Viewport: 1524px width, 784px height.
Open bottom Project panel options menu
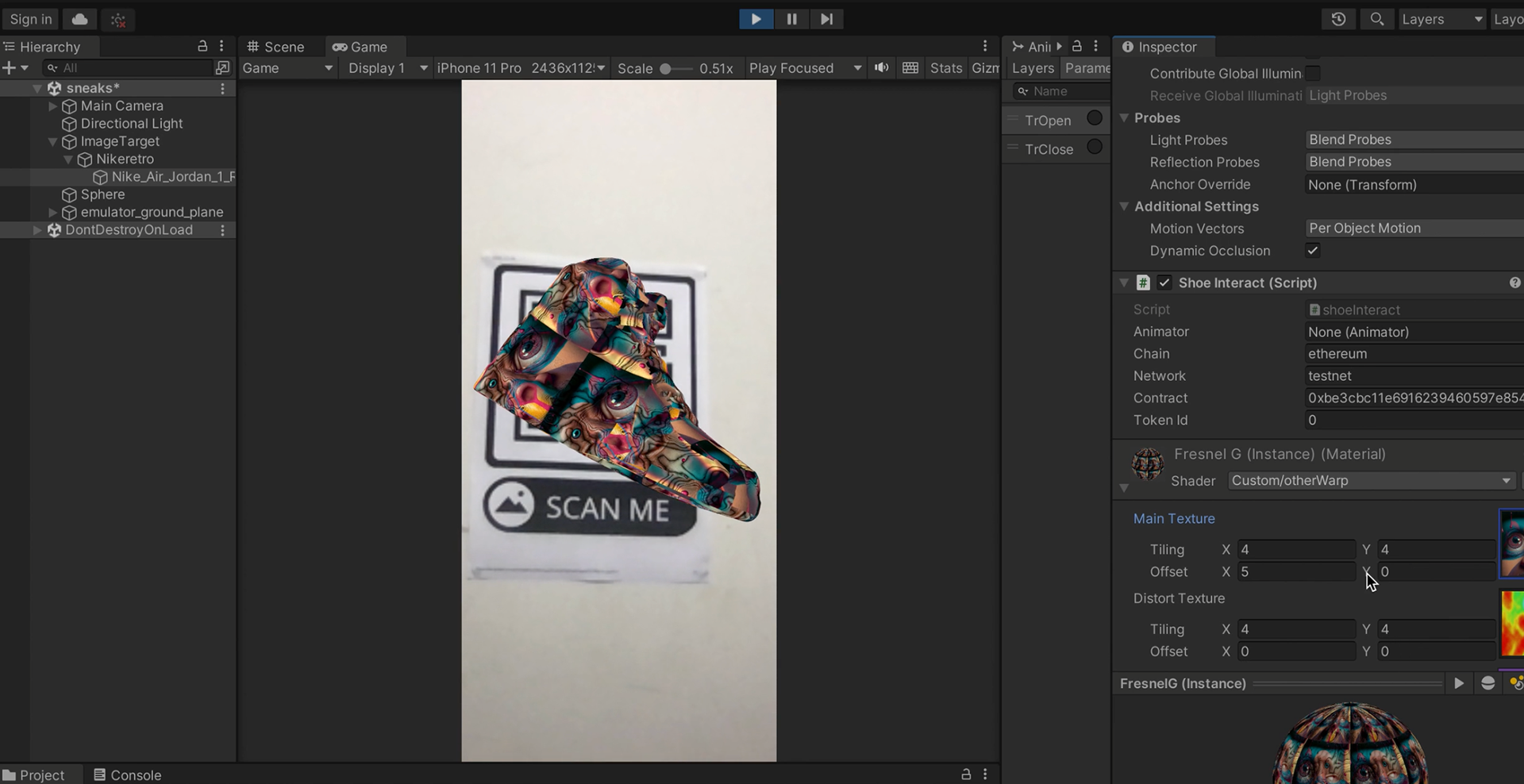985,774
